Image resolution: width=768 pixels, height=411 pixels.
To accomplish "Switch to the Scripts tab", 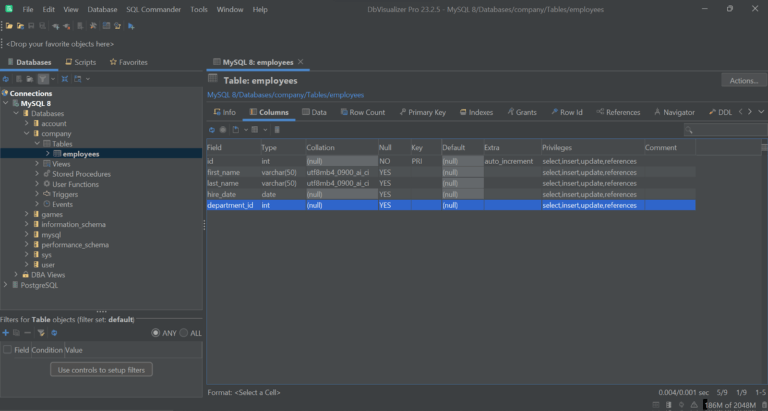I will pyautogui.click(x=81, y=62).
